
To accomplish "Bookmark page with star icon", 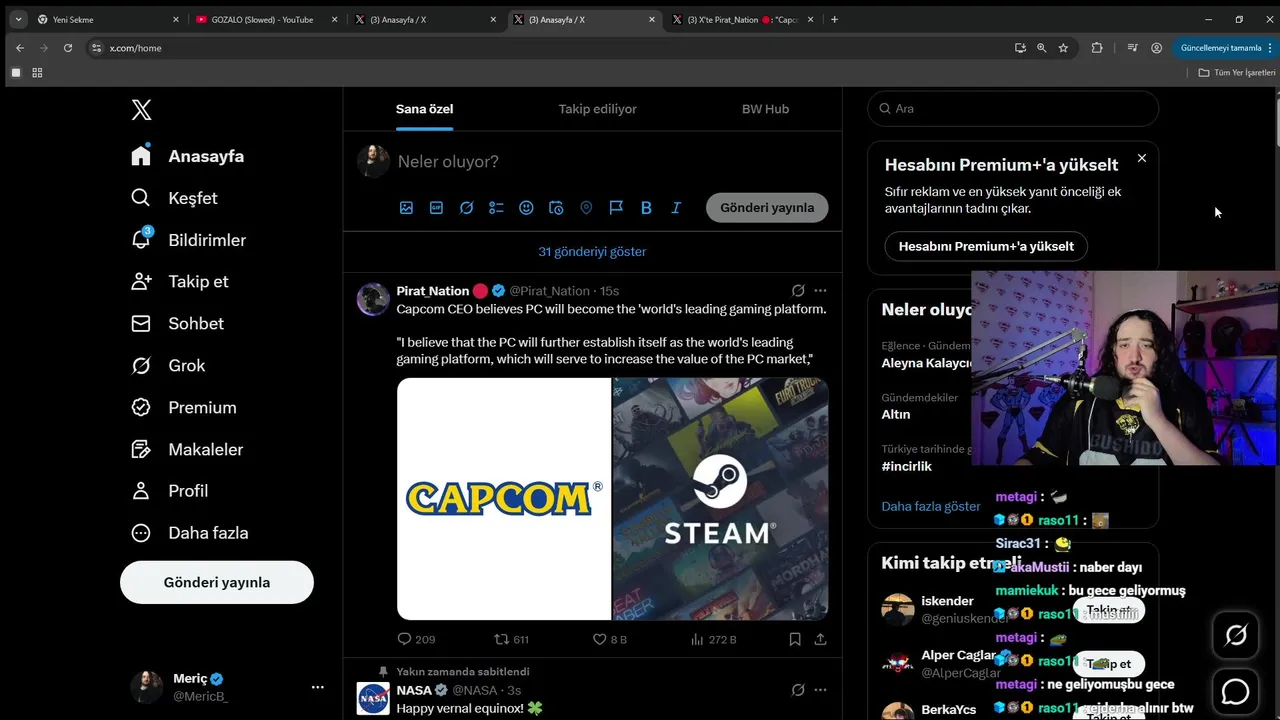I will coord(1063,48).
